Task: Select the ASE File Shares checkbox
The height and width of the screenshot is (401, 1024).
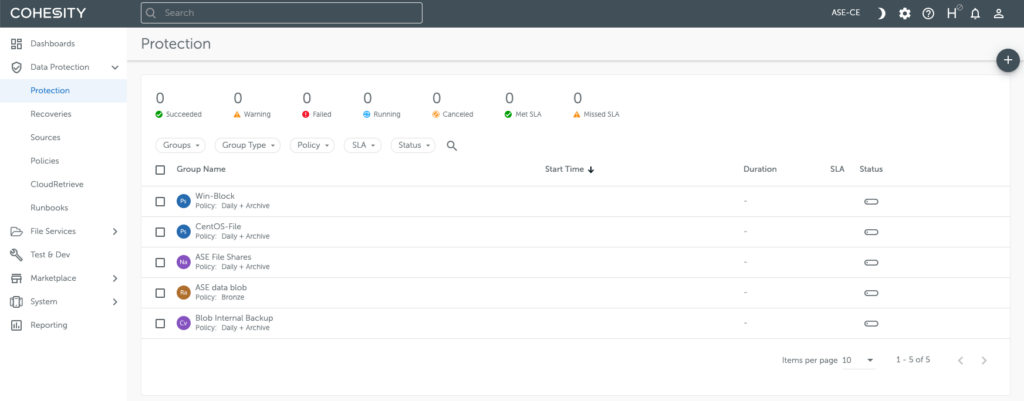Action: click(160, 262)
